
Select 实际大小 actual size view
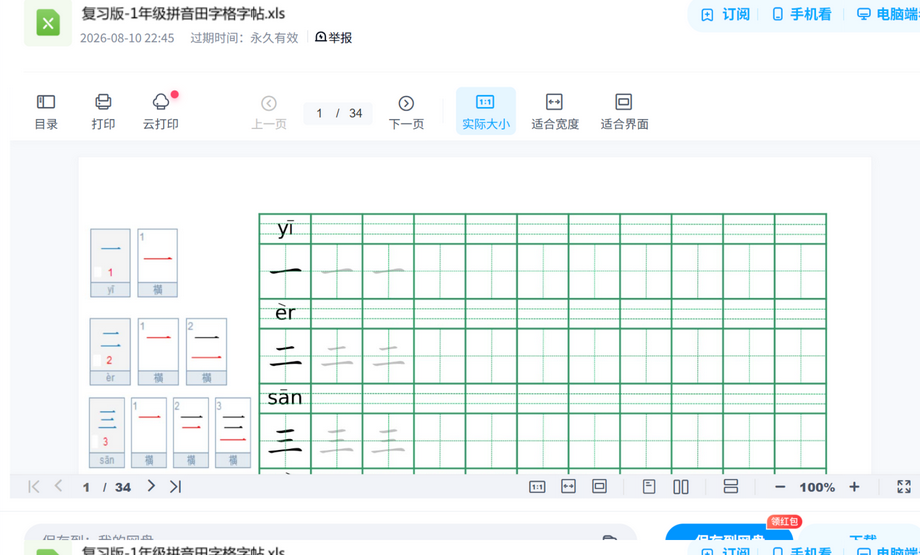point(486,111)
